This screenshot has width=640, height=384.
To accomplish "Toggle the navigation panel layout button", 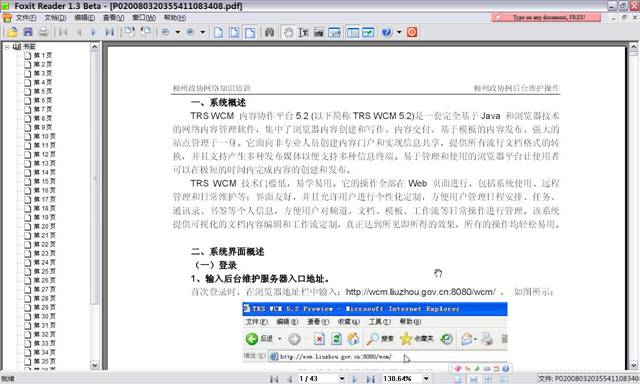I will pos(353,32).
